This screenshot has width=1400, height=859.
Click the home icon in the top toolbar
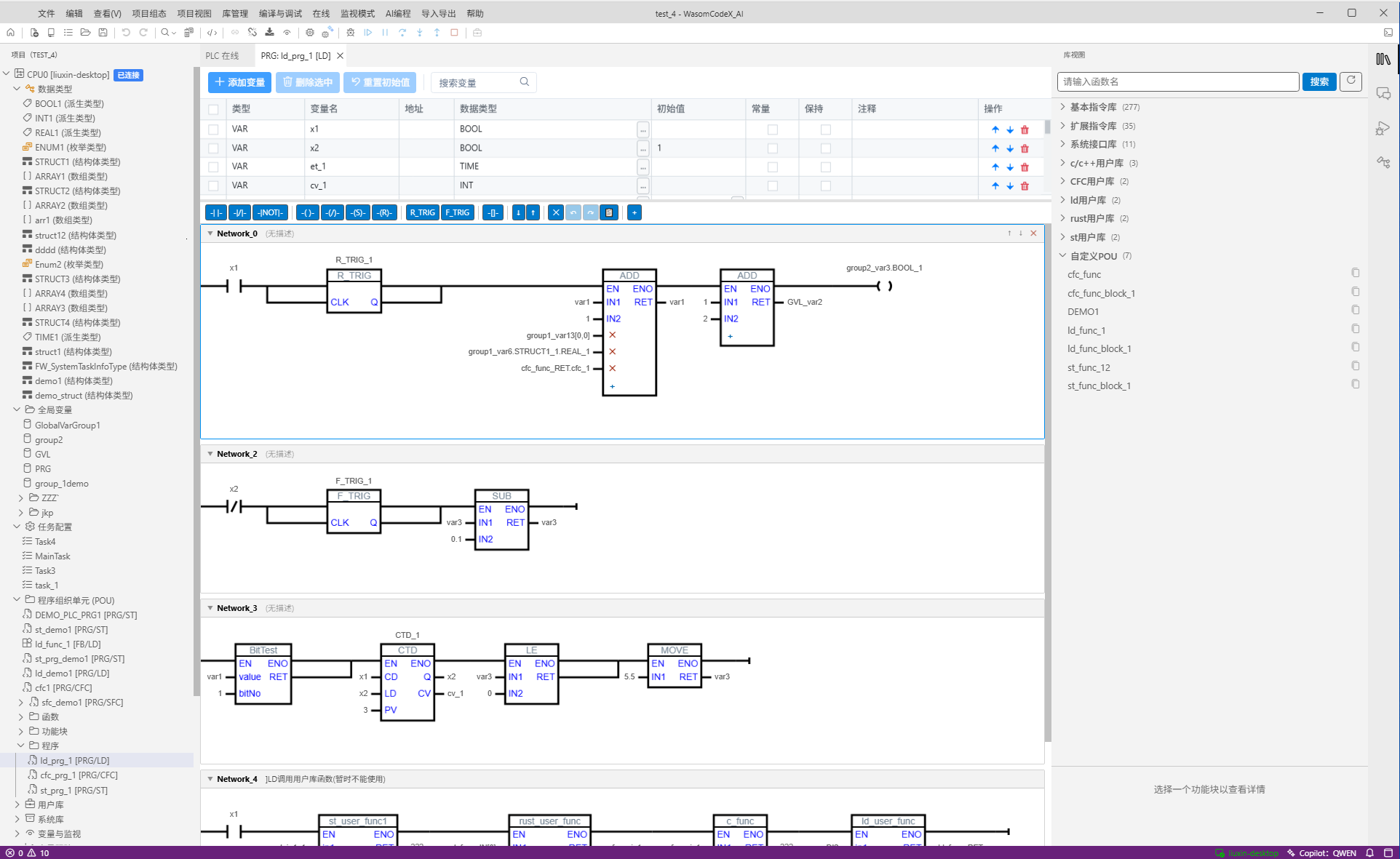click(10, 33)
